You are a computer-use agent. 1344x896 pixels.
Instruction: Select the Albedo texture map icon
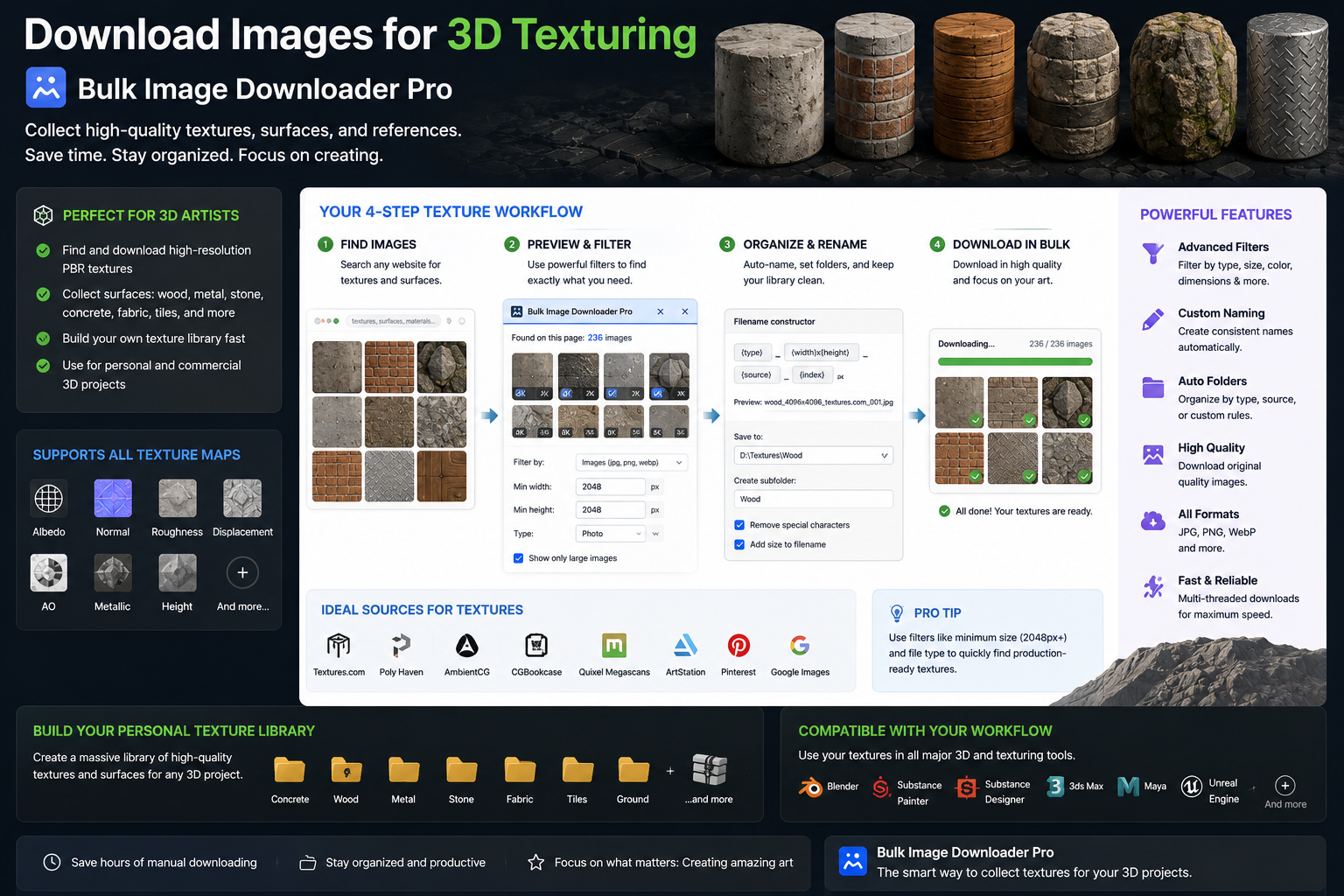48,499
